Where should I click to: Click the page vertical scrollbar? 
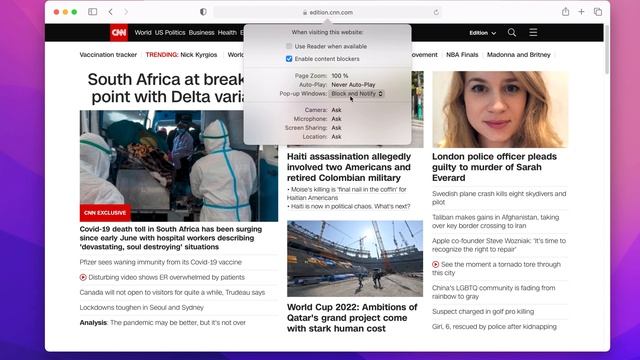[x=607, y=49]
